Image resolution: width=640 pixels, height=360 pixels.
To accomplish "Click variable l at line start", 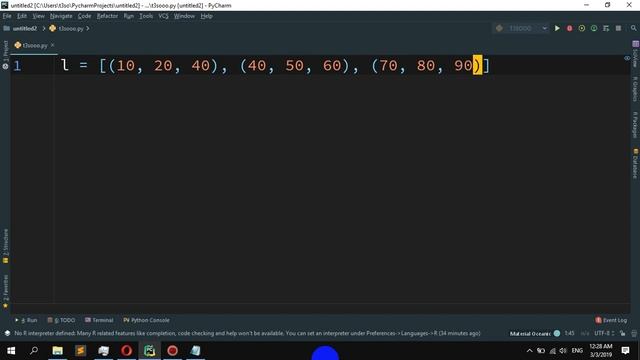I will 64,65.
